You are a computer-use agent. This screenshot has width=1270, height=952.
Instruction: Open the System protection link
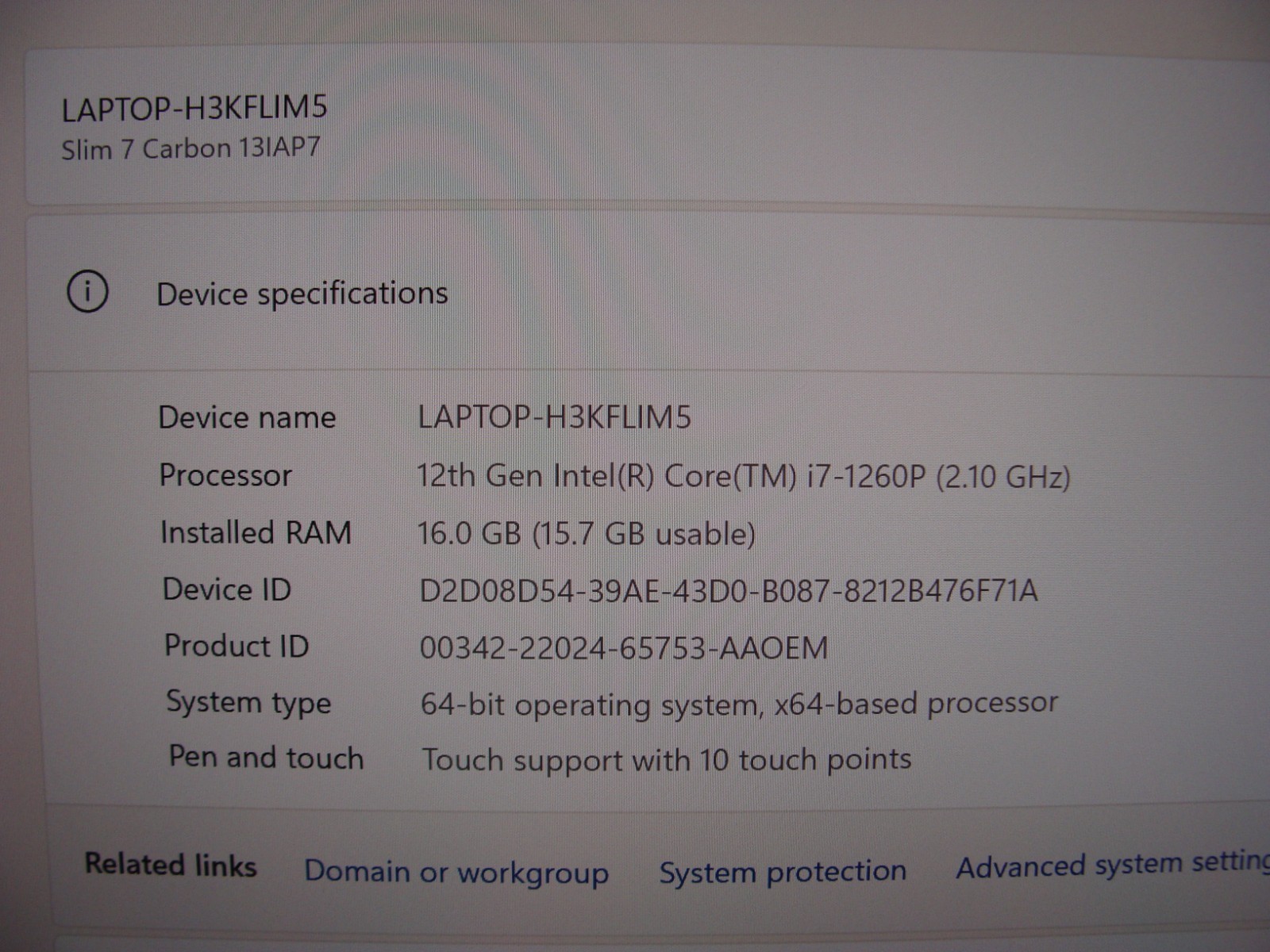click(x=783, y=871)
